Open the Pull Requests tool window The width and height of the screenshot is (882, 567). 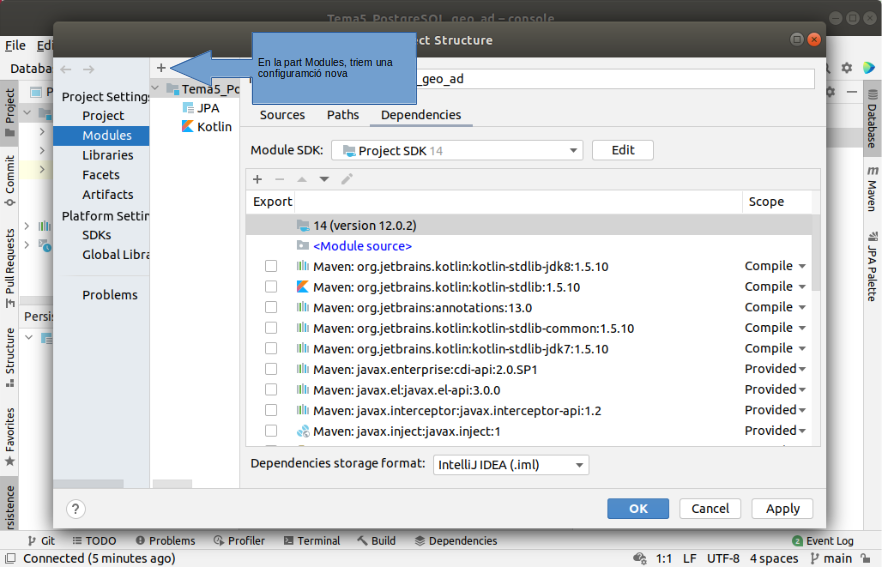tap(10, 268)
